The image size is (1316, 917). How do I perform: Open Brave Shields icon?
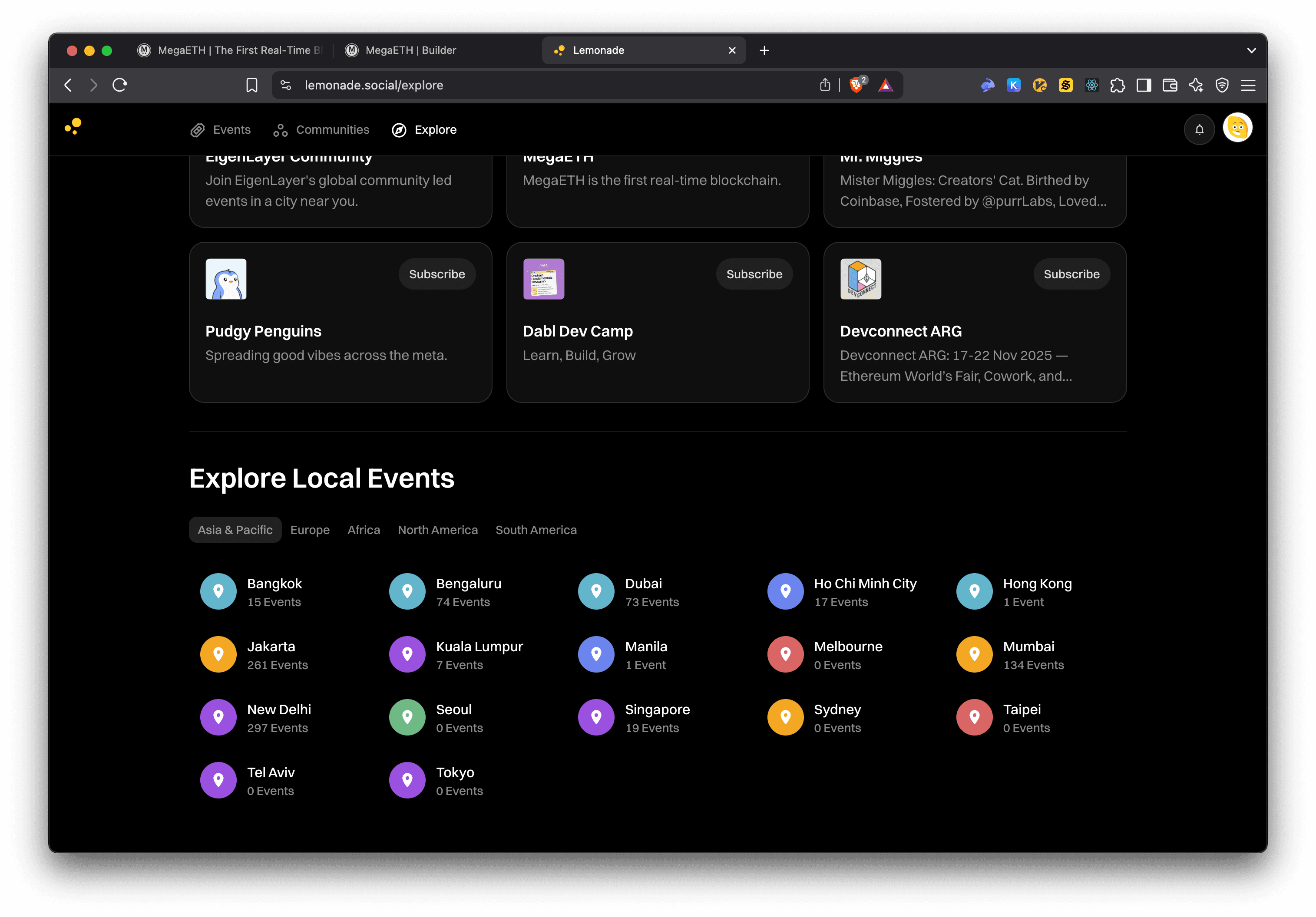pos(856,86)
